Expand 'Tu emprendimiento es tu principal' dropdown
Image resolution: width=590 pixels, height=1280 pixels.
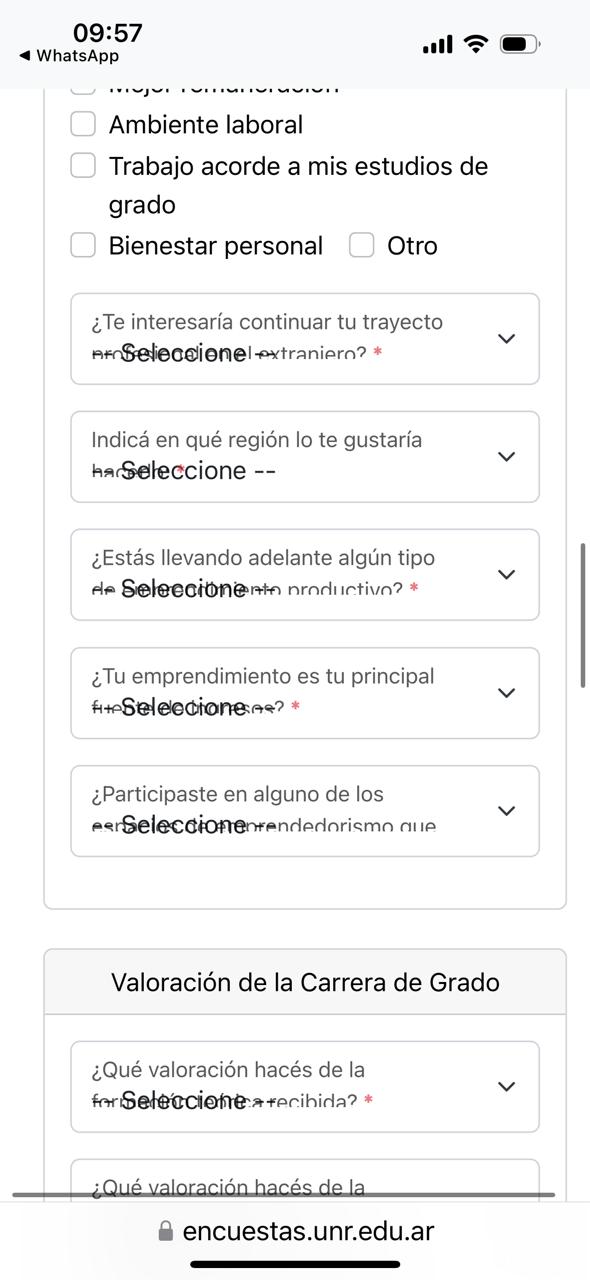(305, 693)
